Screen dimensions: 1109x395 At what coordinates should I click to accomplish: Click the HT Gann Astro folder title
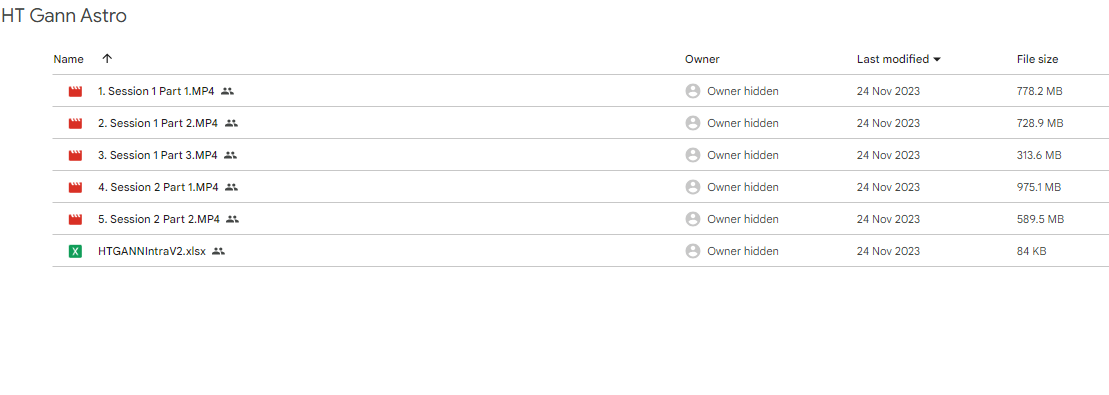(x=64, y=16)
